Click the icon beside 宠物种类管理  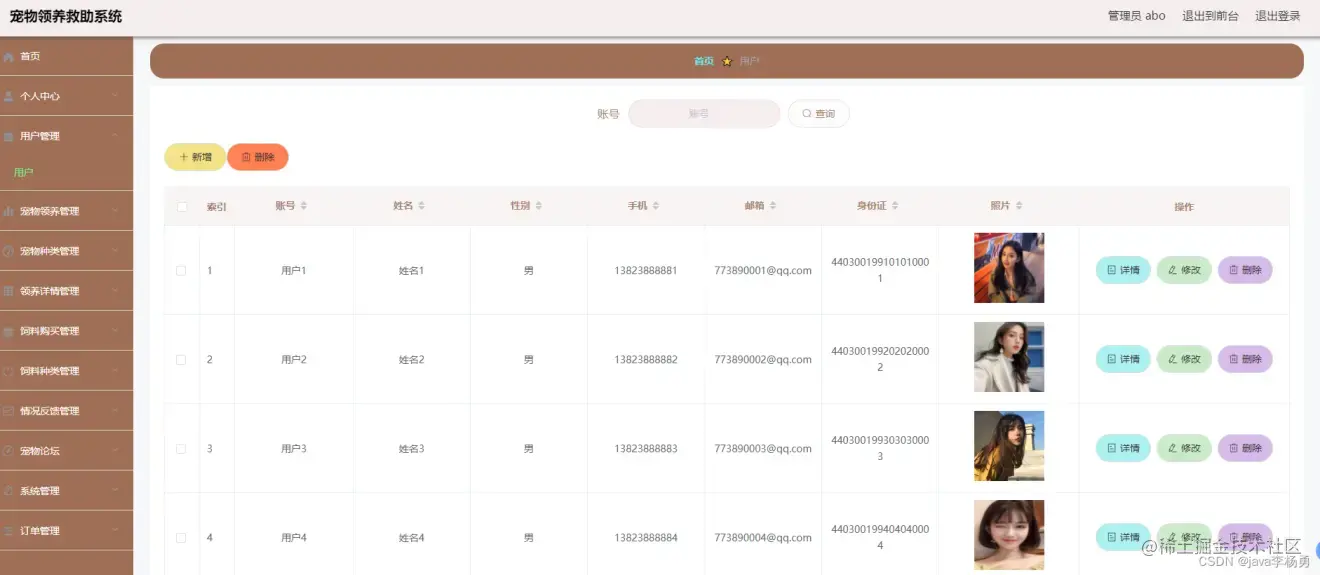coord(9,252)
